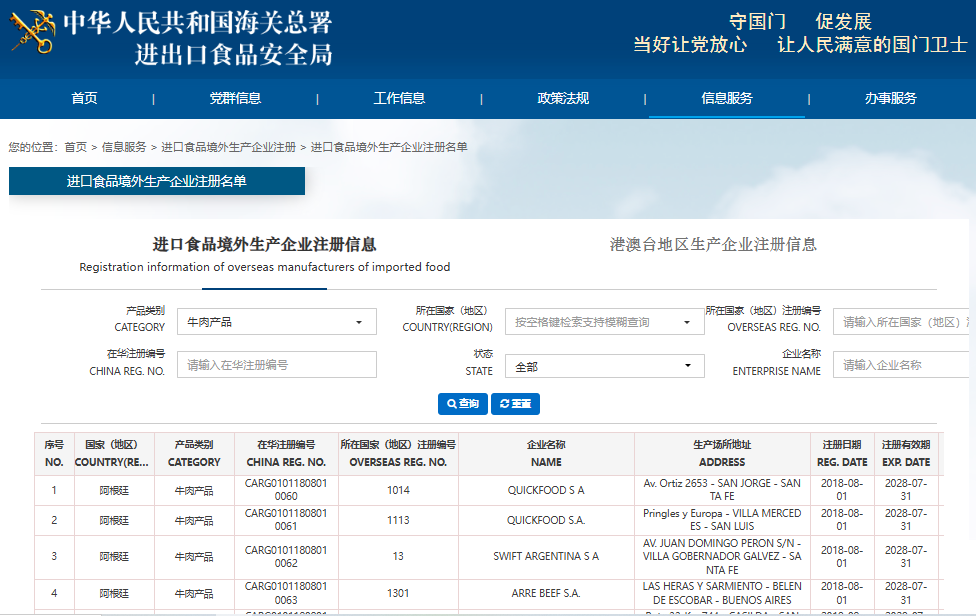
Task: Open the 党群信息 navigation menu
Action: [235, 98]
